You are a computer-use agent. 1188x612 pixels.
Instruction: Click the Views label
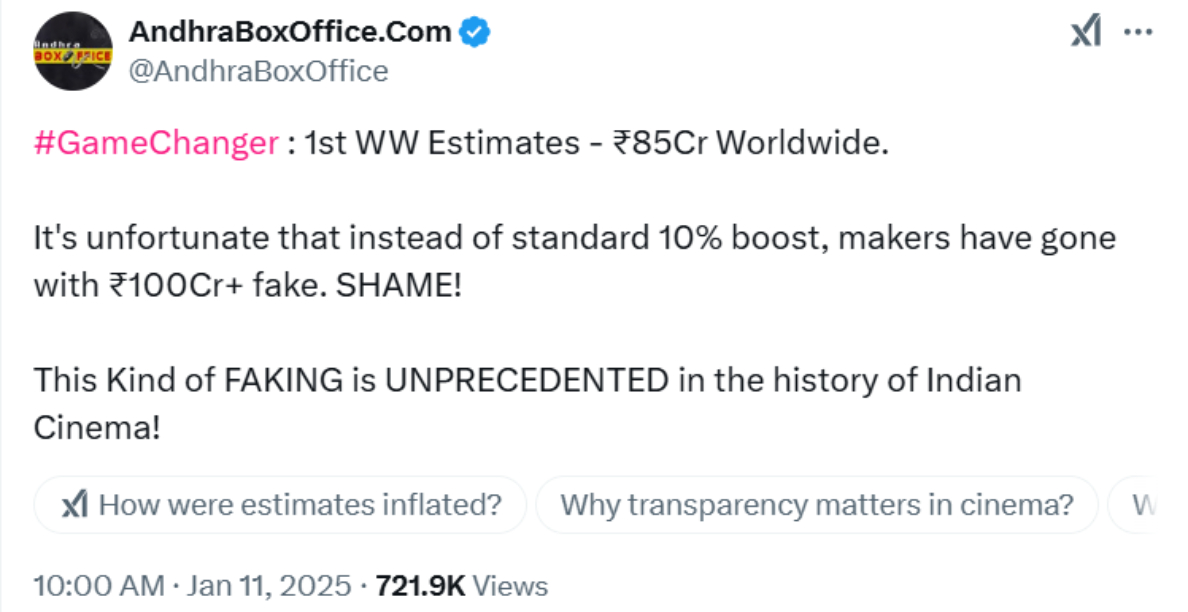(x=510, y=586)
